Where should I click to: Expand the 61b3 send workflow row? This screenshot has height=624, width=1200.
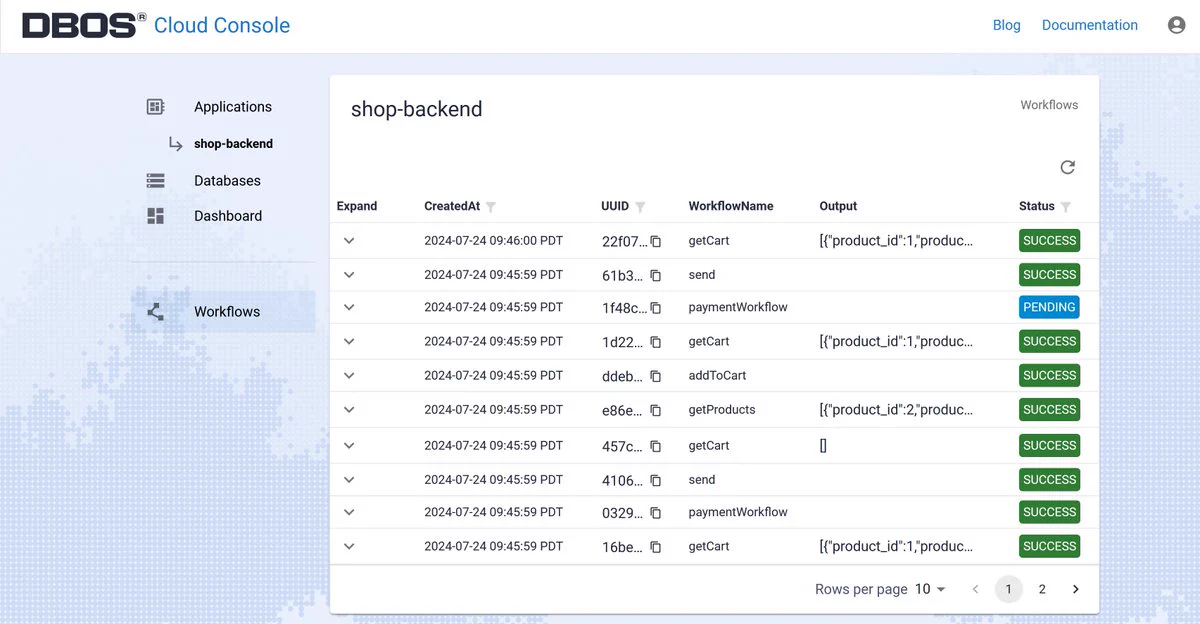(x=349, y=275)
